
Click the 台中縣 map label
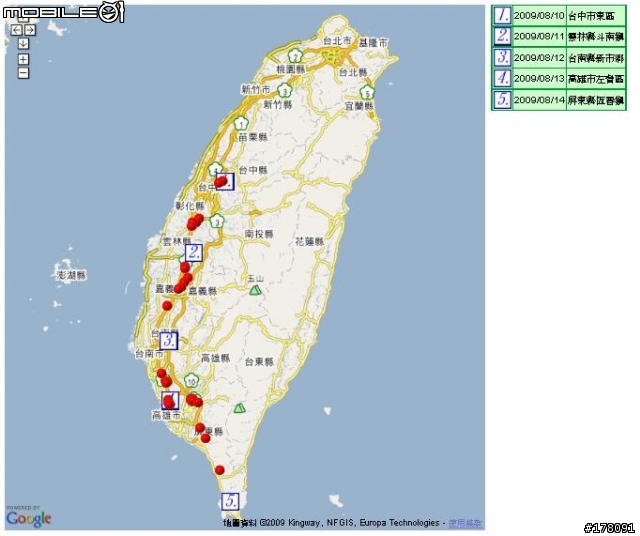click(x=253, y=170)
